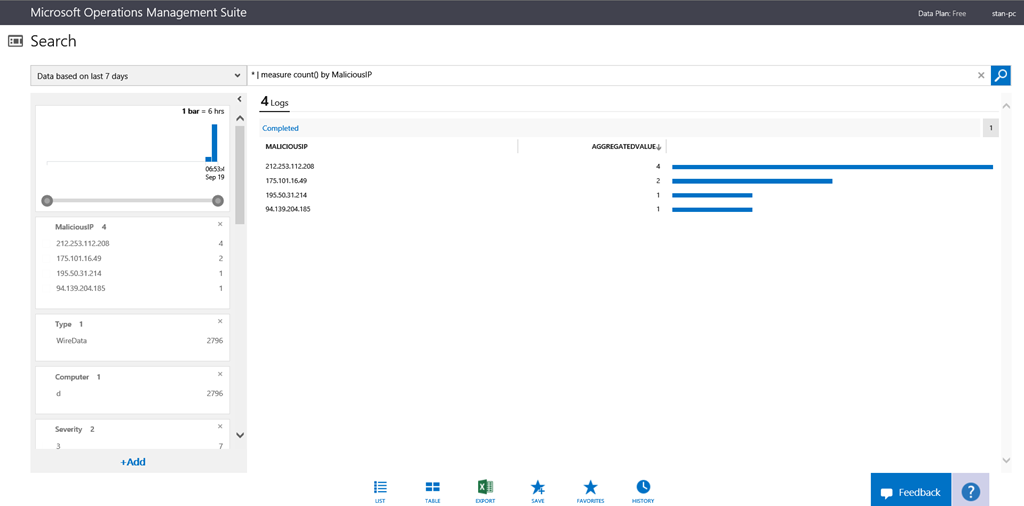Click the +Add filter link
Viewport: 1024px width, 506px height.
pyautogui.click(x=133, y=462)
